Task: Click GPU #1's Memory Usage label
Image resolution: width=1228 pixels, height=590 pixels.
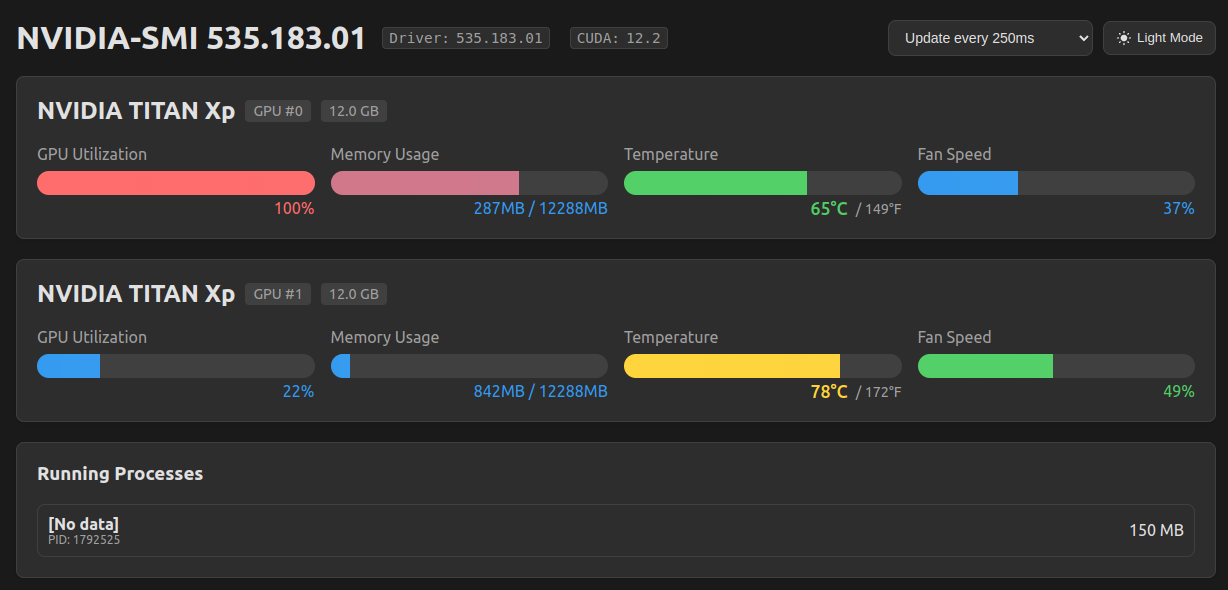Action: 385,337
